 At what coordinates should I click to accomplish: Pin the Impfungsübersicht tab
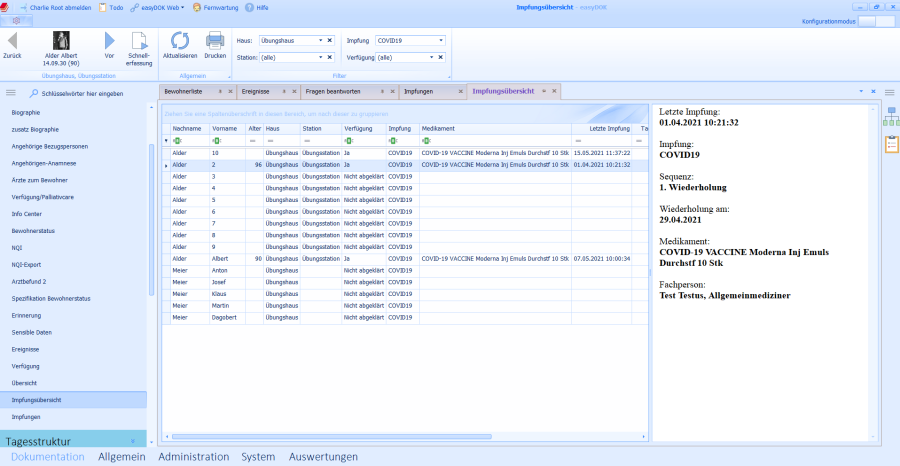(542, 91)
